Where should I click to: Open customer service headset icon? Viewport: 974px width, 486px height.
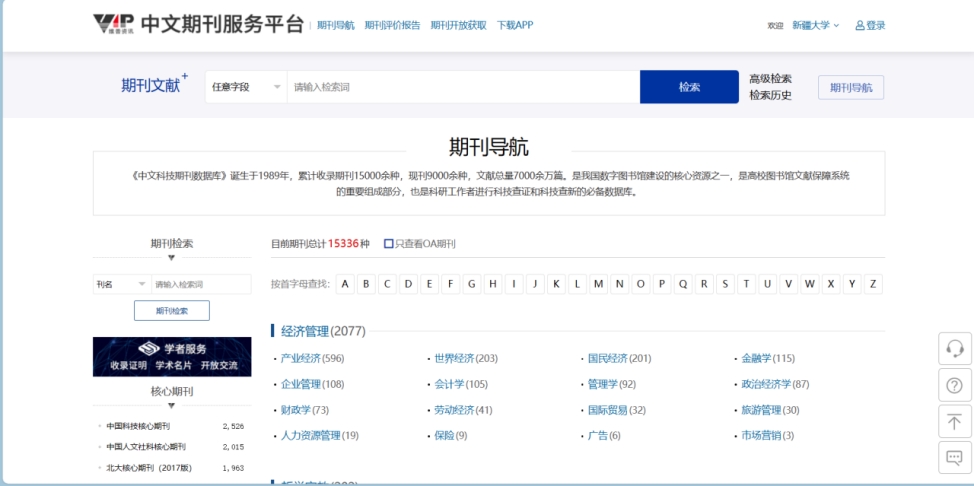[x=955, y=349]
